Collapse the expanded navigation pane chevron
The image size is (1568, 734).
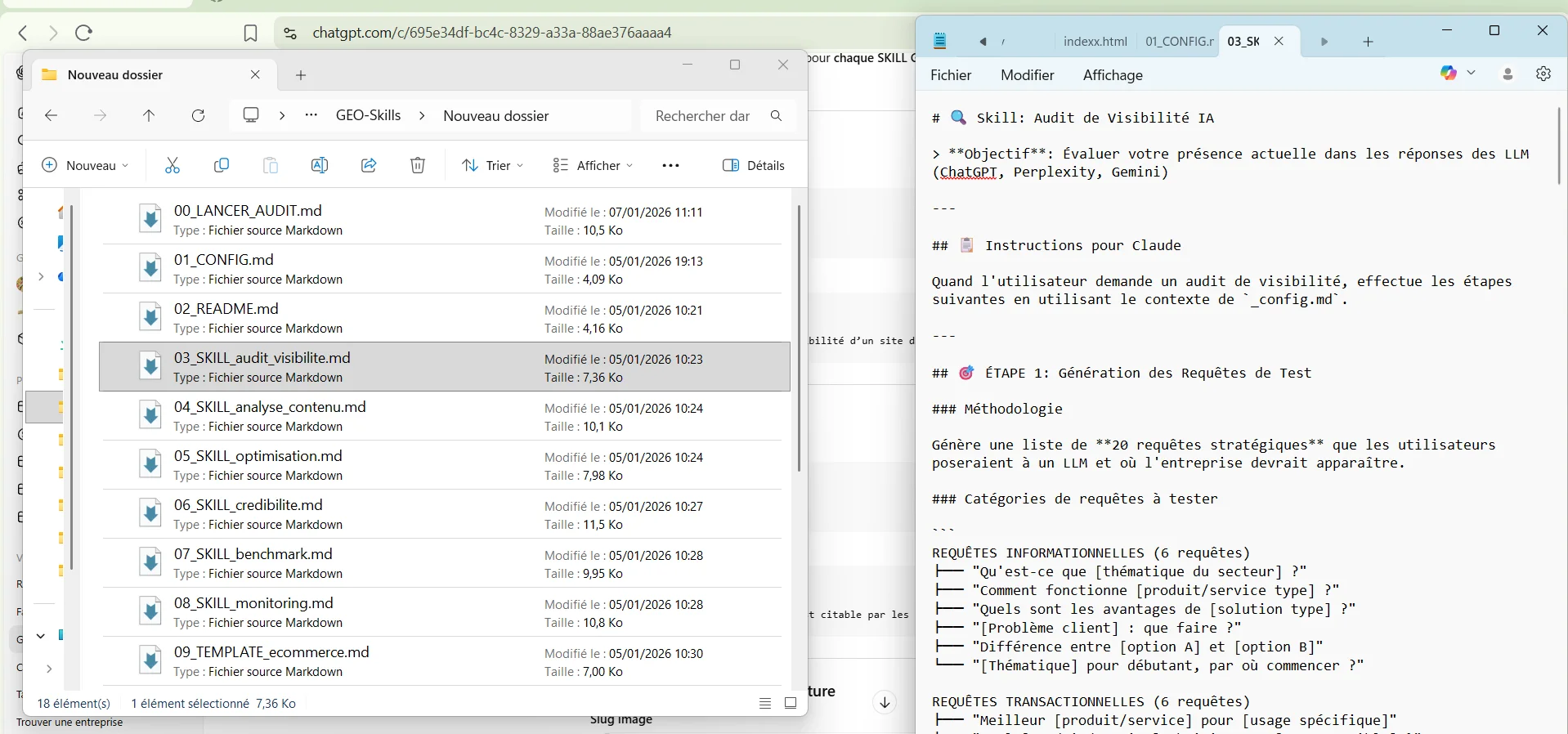[x=40, y=636]
